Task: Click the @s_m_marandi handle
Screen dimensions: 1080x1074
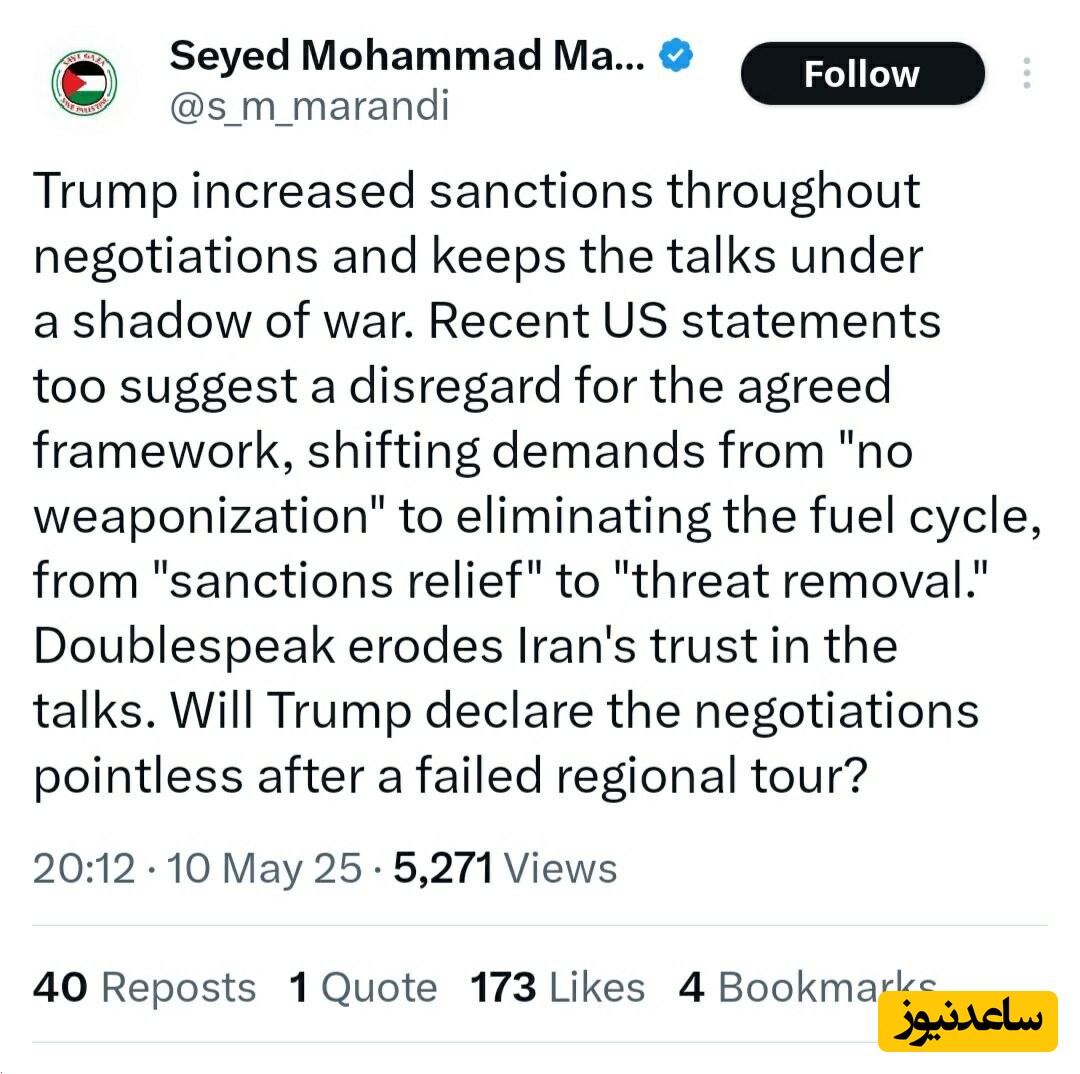Action: click(309, 105)
